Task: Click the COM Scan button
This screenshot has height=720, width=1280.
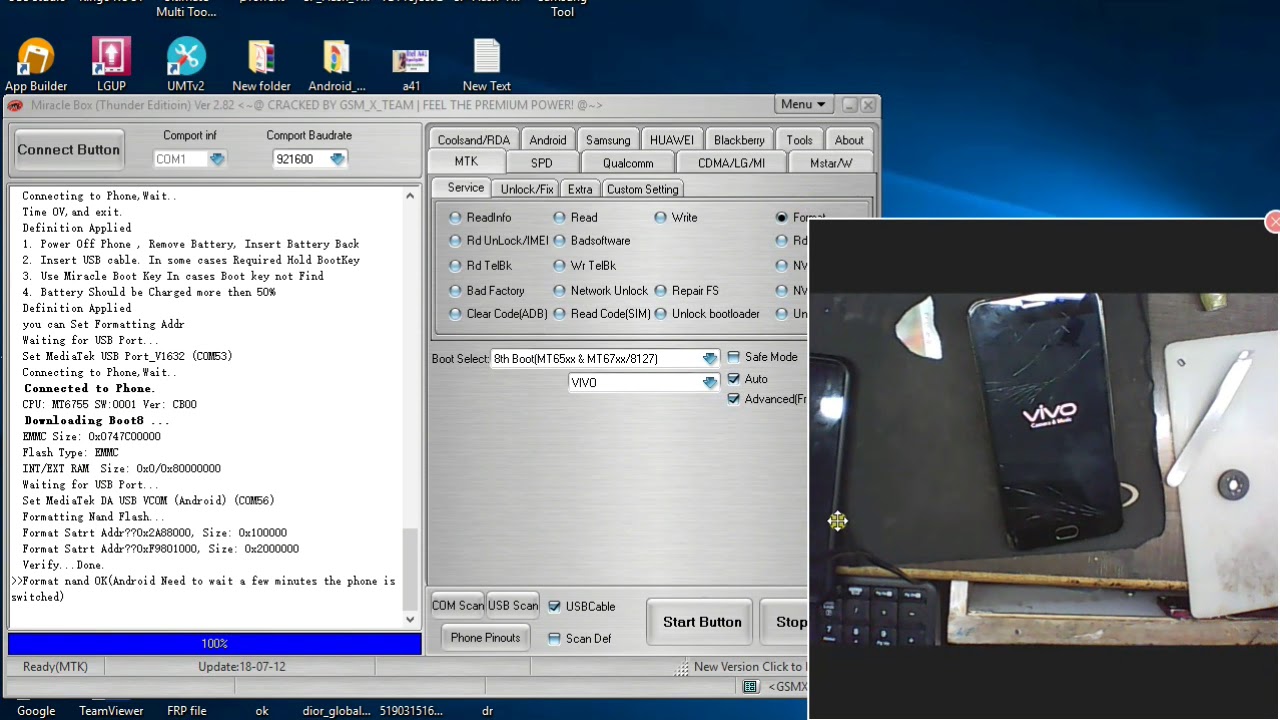Action: click(458, 605)
